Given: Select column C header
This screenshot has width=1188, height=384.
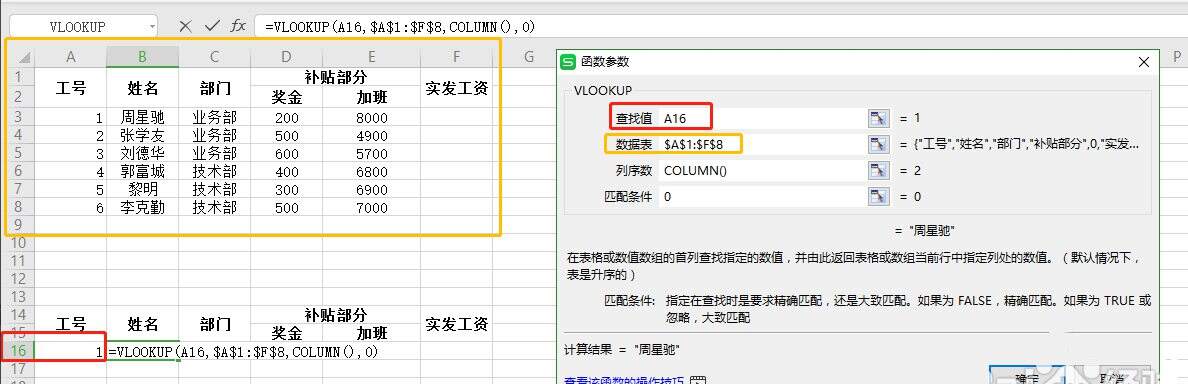Looking at the screenshot, I should tap(214, 57).
